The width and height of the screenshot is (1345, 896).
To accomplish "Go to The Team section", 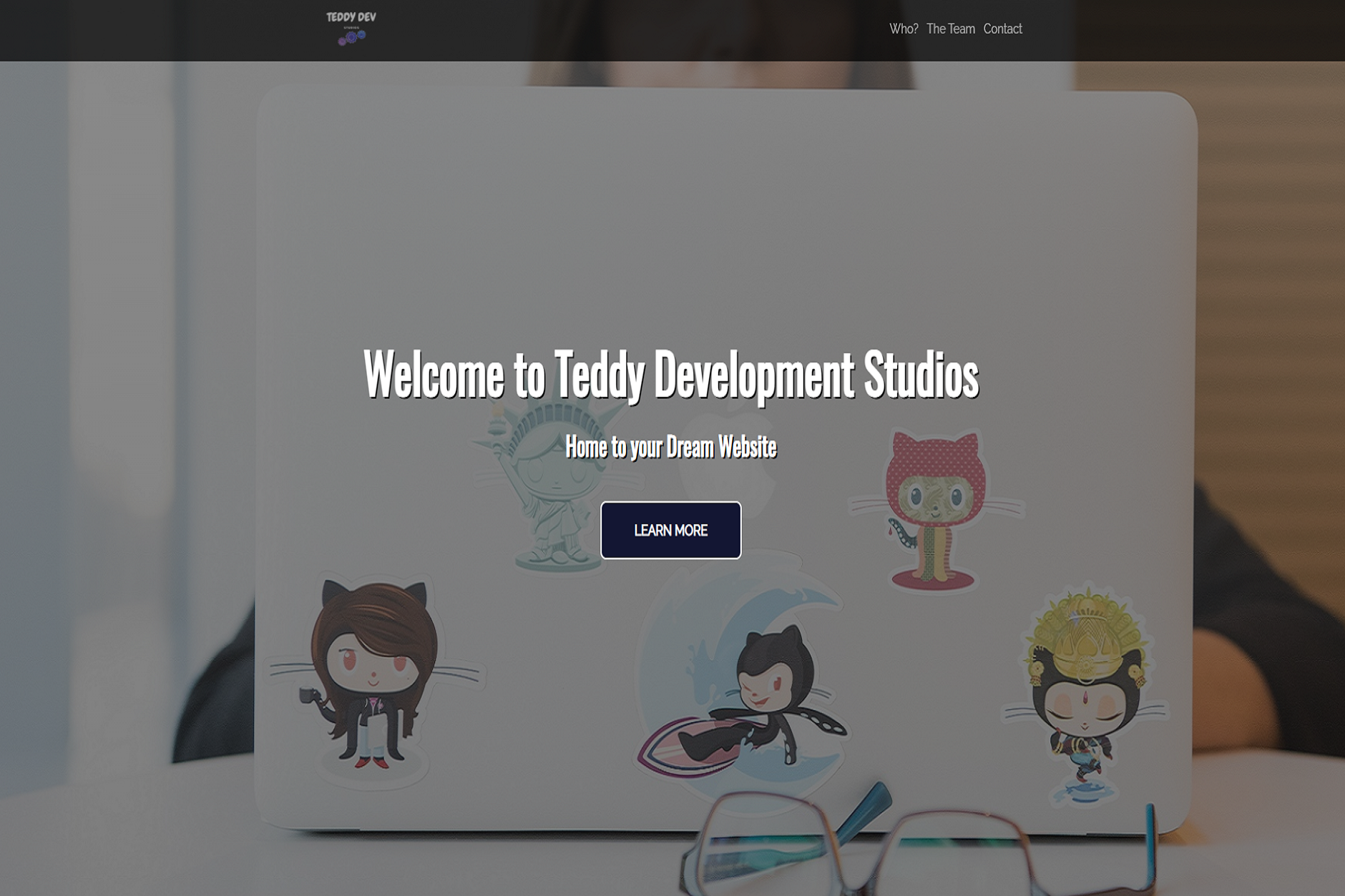I will point(950,29).
